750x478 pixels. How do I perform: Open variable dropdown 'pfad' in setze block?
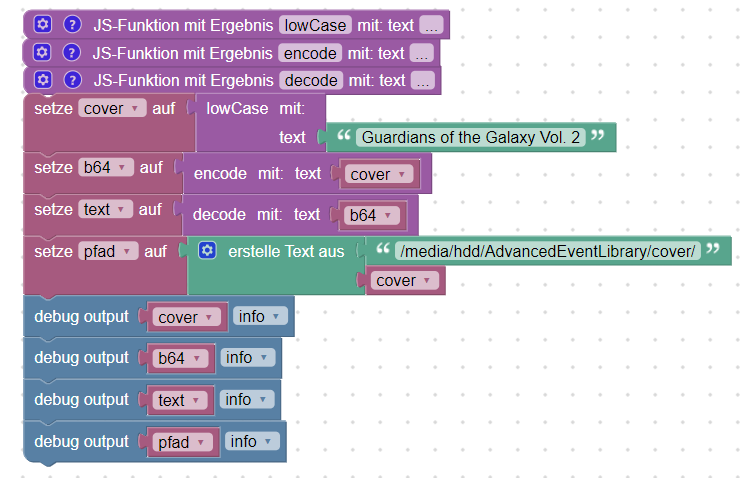click(108, 251)
